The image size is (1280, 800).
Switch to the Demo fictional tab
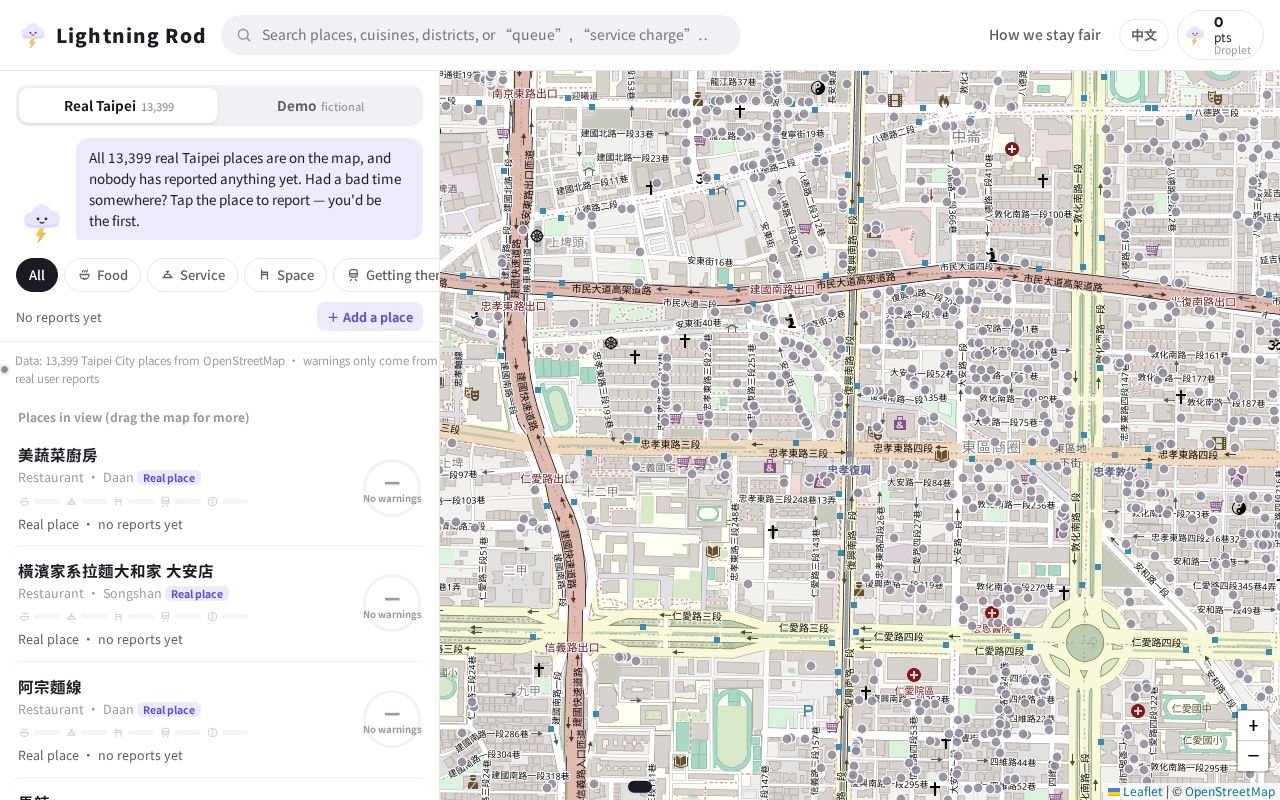(320, 106)
